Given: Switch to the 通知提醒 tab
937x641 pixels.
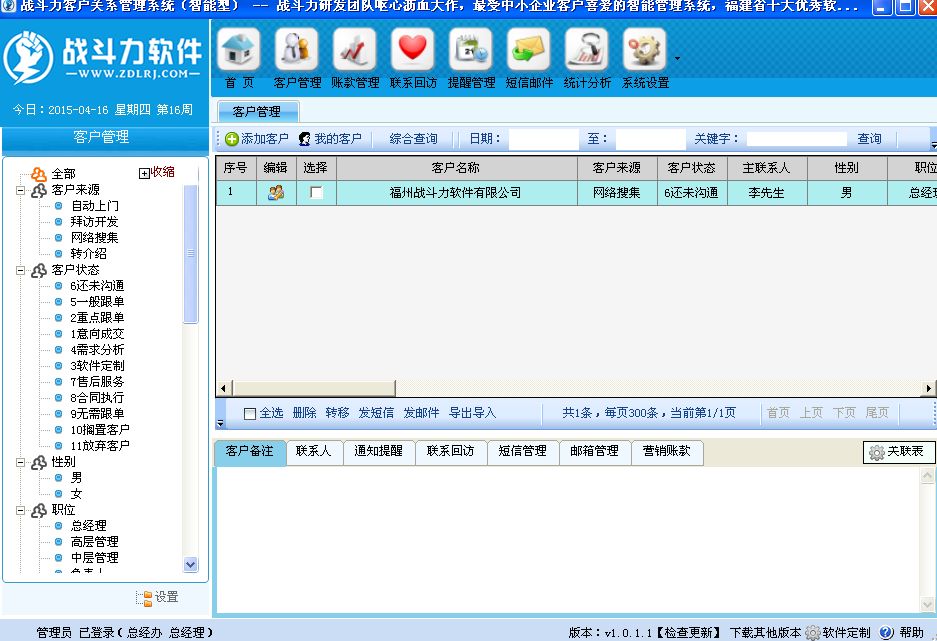Looking at the screenshot, I should [379, 451].
